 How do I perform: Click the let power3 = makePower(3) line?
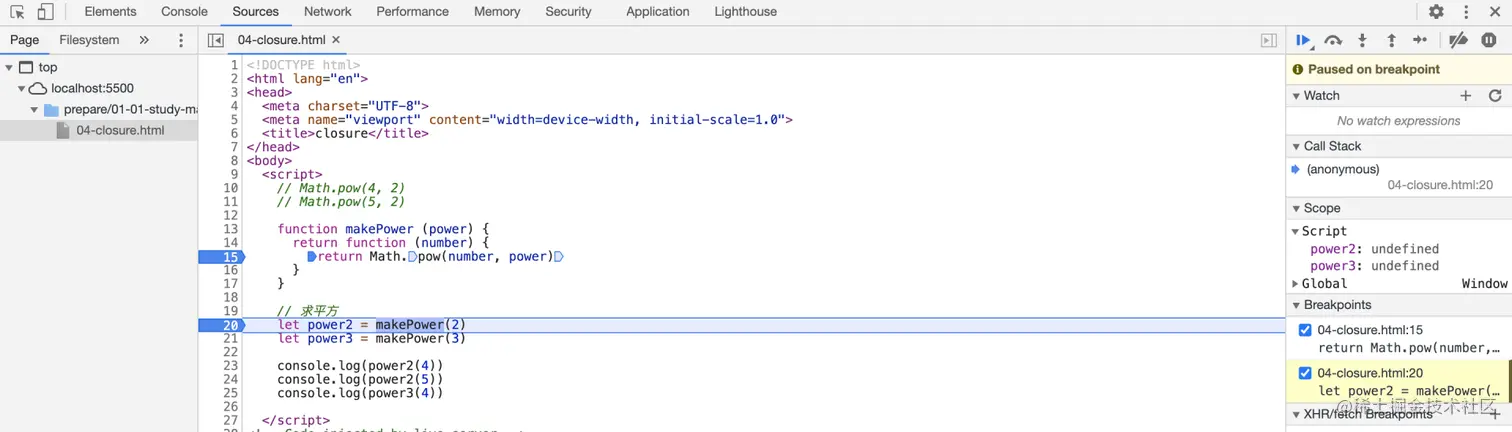click(x=371, y=338)
